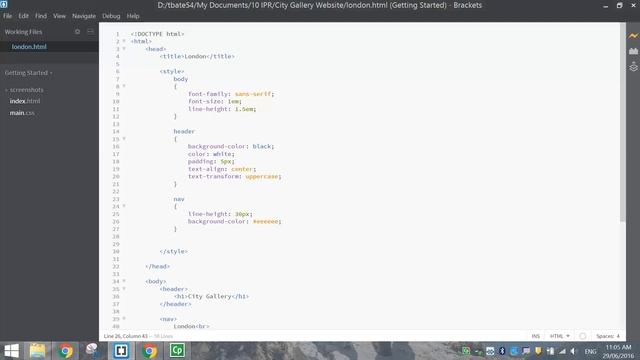Open the Extension Manager brick icon
640x360 pixels.
[x=633, y=51]
